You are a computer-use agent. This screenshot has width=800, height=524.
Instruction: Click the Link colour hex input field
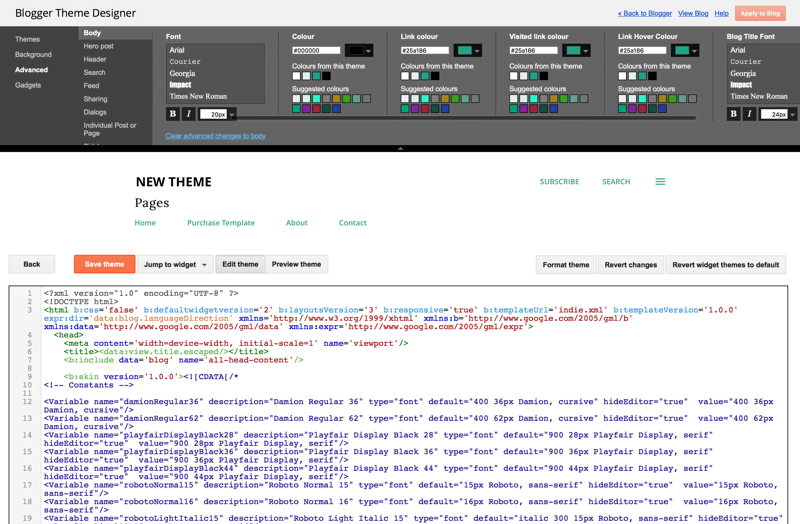(x=424, y=51)
